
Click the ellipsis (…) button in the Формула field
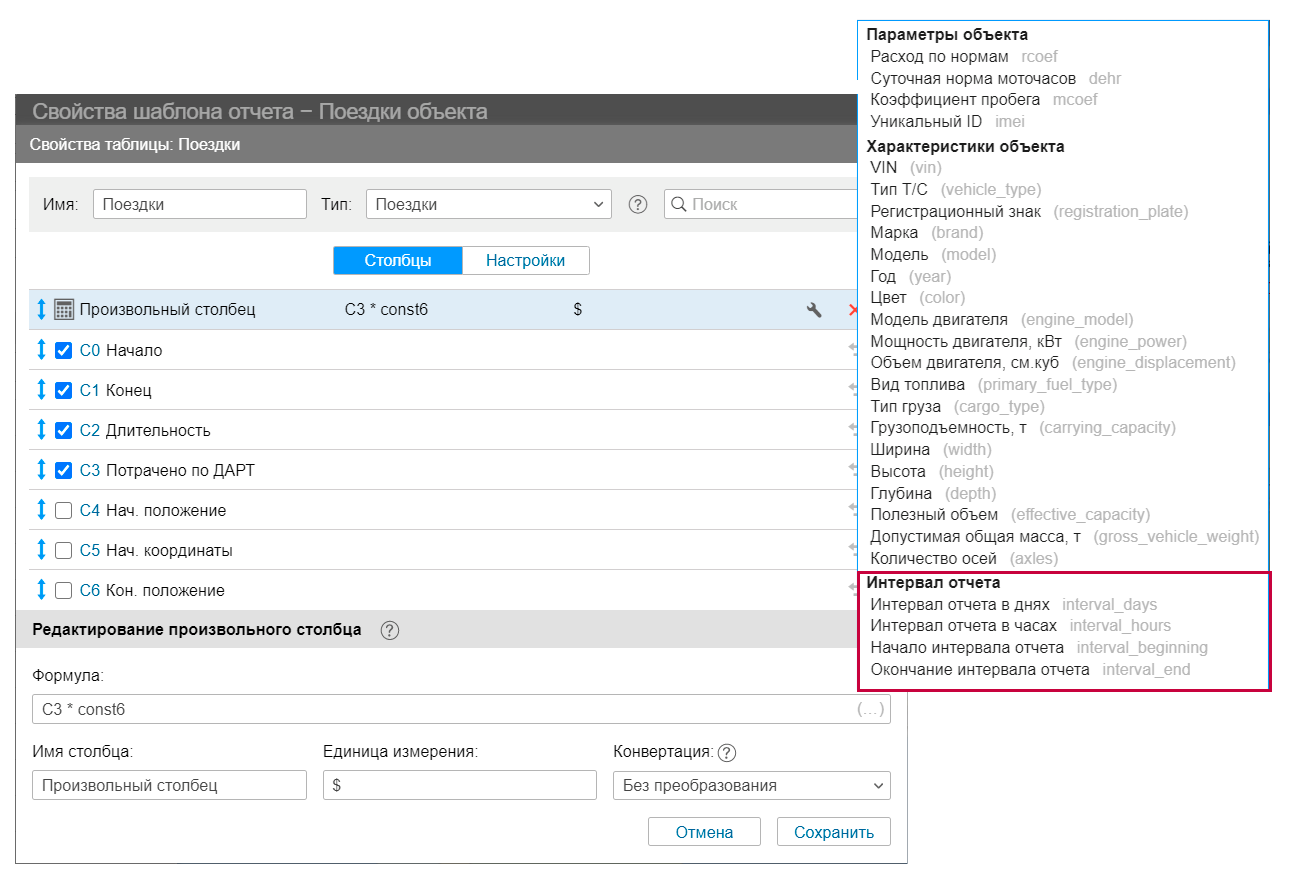[x=870, y=710]
